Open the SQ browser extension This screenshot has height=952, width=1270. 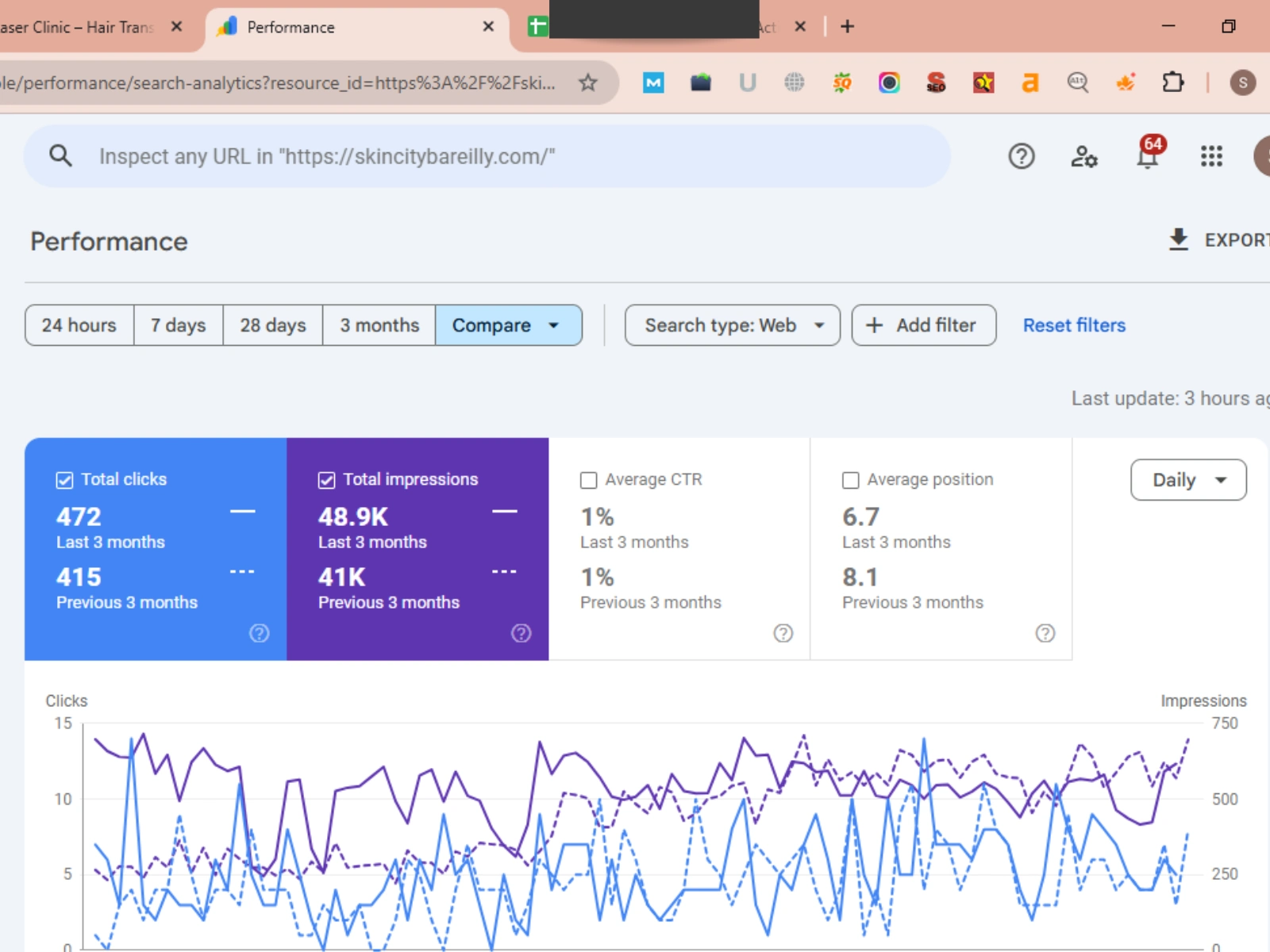pyautogui.click(x=842, y=83)
